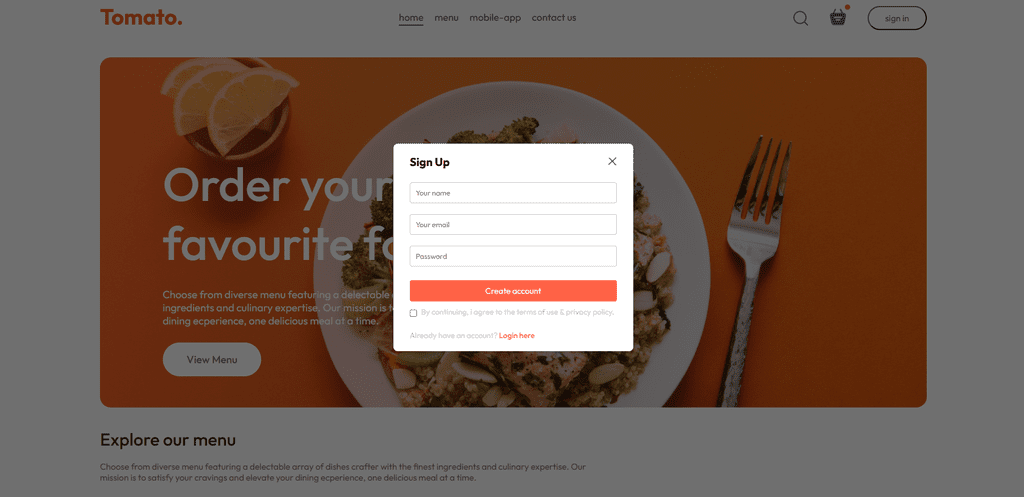1024x497 pixels.
Task: Go to the home nav item
Action: point(411,18)
